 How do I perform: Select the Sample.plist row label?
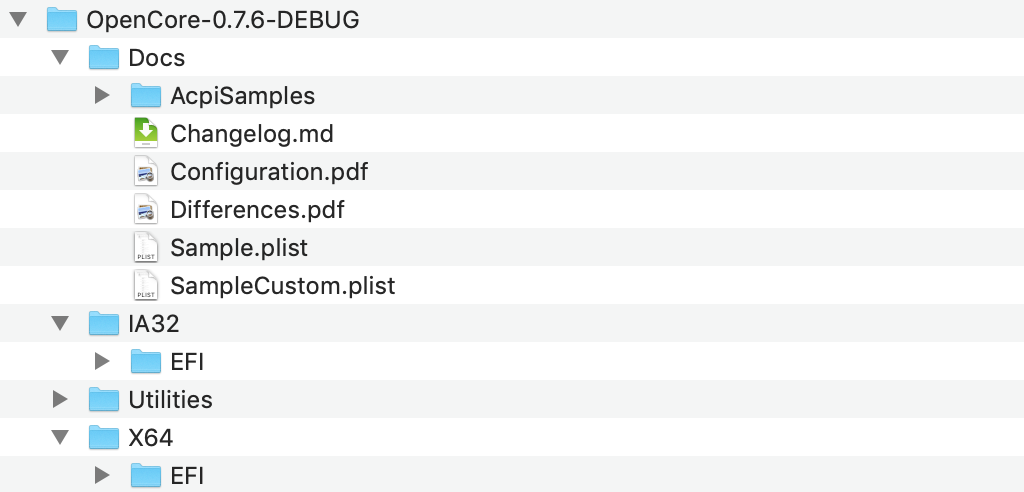click(239, 248)
